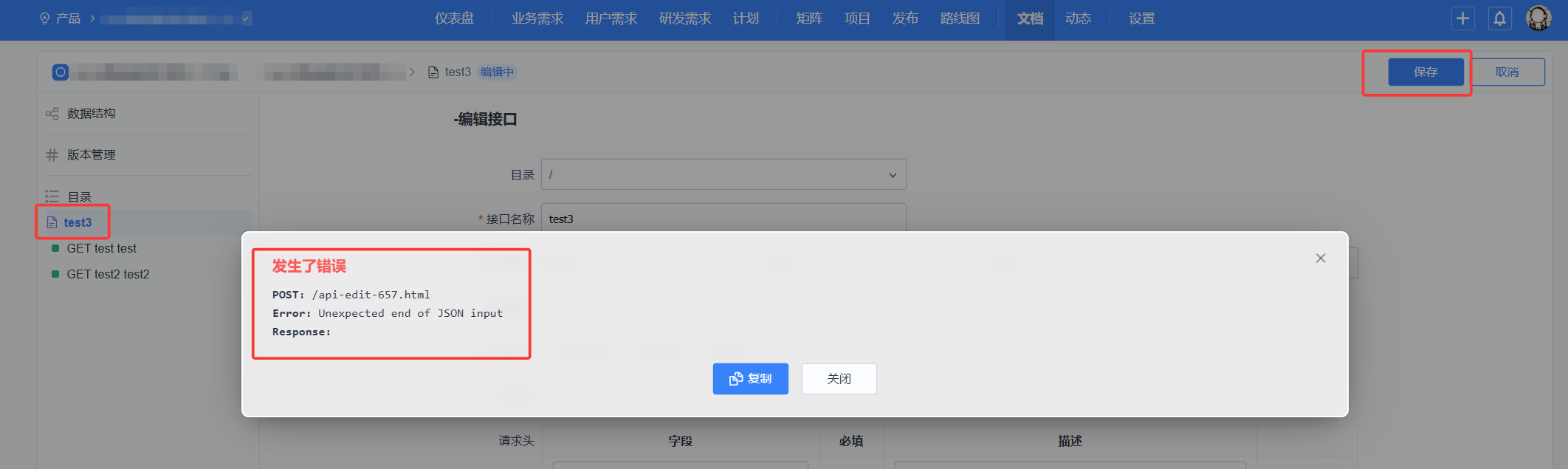Open 数据结构 in the sidebar

click(x=91, y=114)
